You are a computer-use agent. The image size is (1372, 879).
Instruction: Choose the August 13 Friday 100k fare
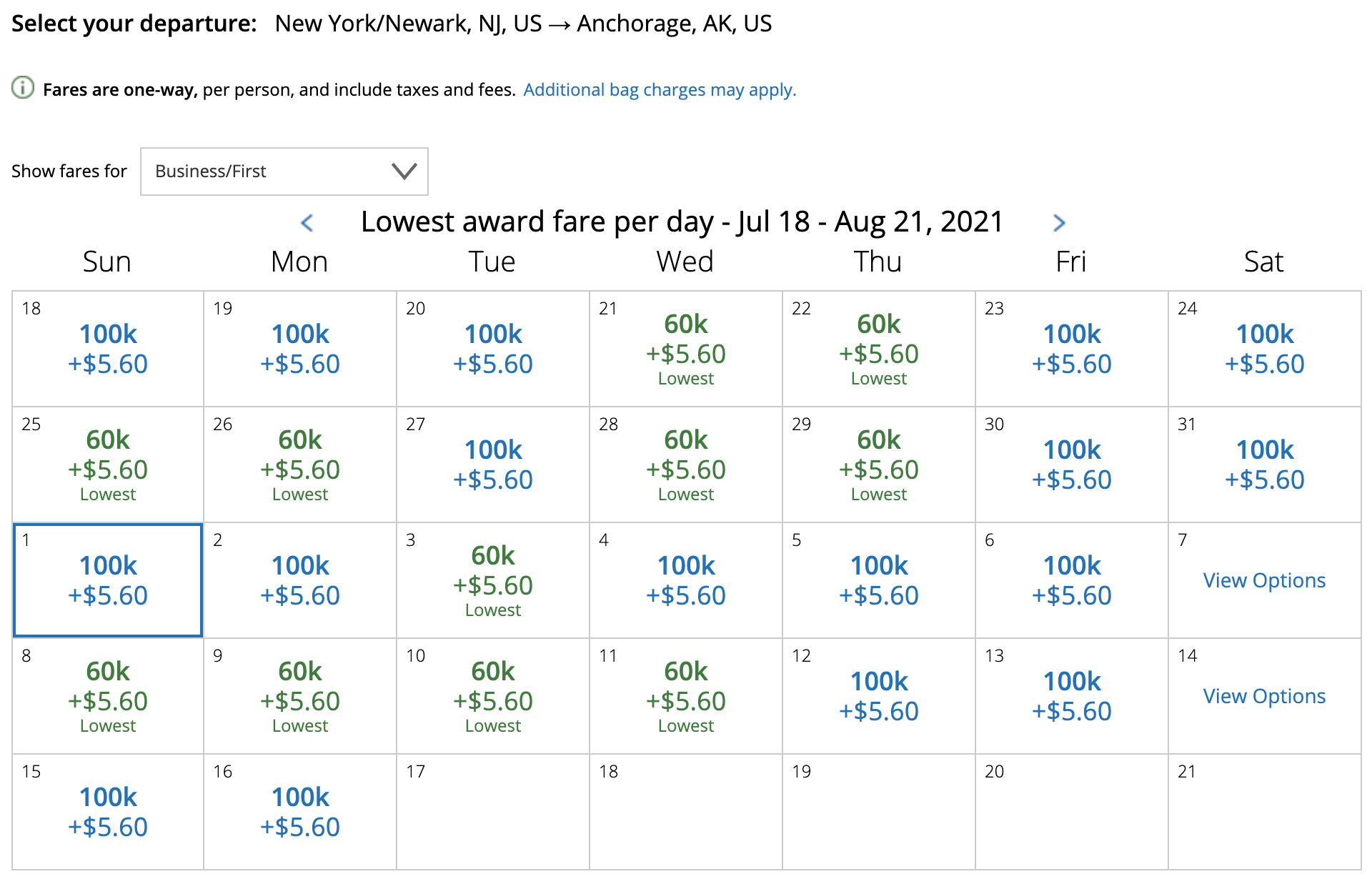point(1071,697)
